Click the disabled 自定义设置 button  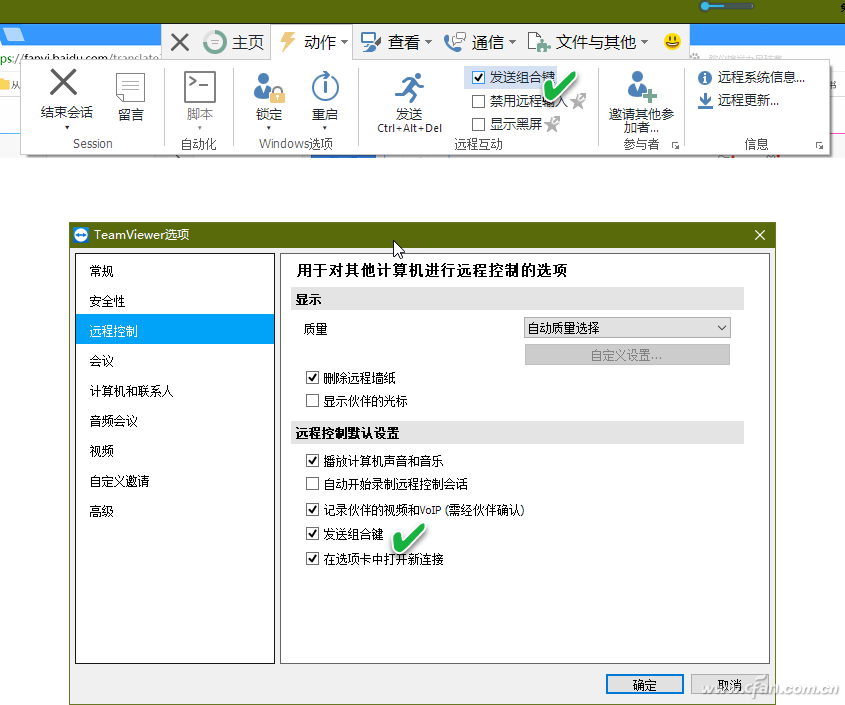pyautogui.click(x=627, y=355)
